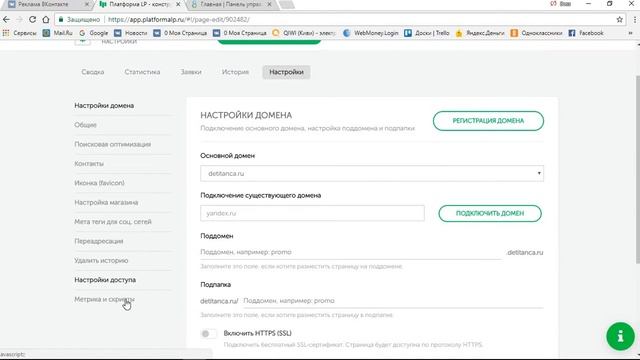The image size is (640, 360).
Task: Open Facebook bookmark
Action: pyautogui.click(x=586, y=33)
